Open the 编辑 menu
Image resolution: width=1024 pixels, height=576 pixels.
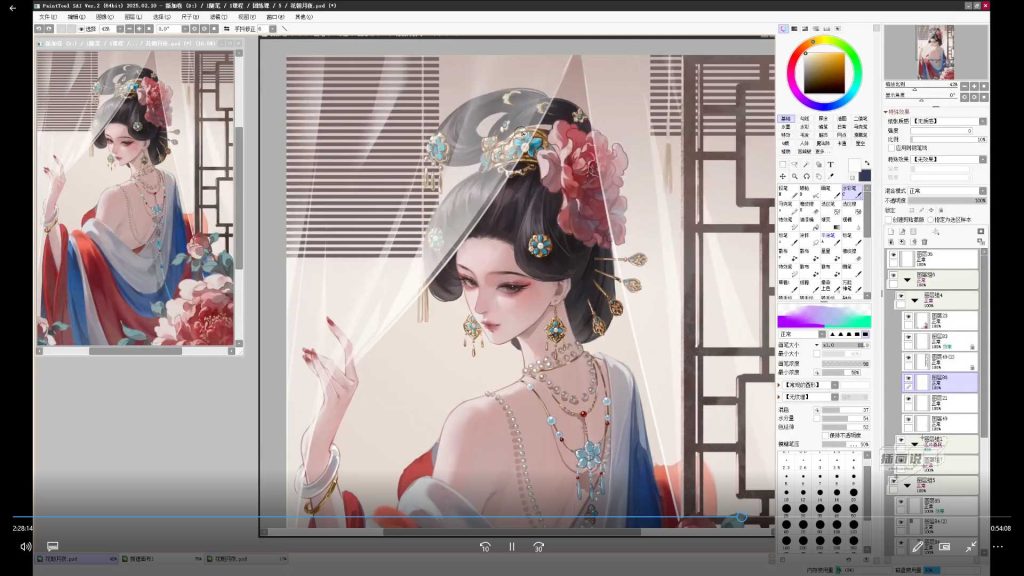[x=76, y=17]
